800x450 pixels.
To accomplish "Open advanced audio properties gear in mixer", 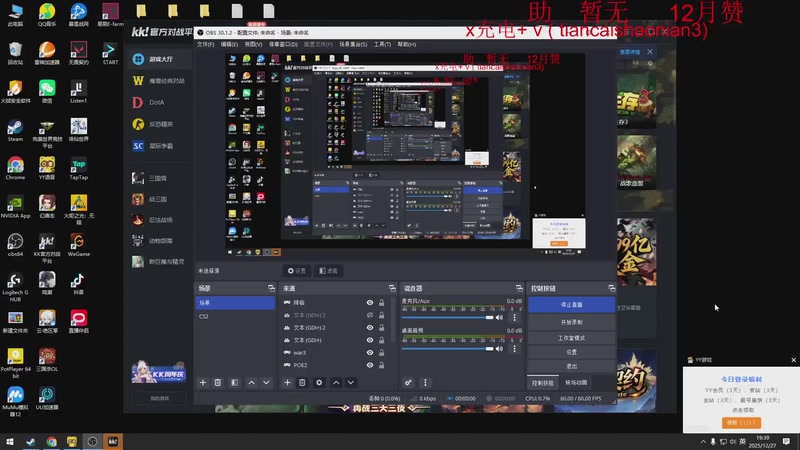I will 408,383.
